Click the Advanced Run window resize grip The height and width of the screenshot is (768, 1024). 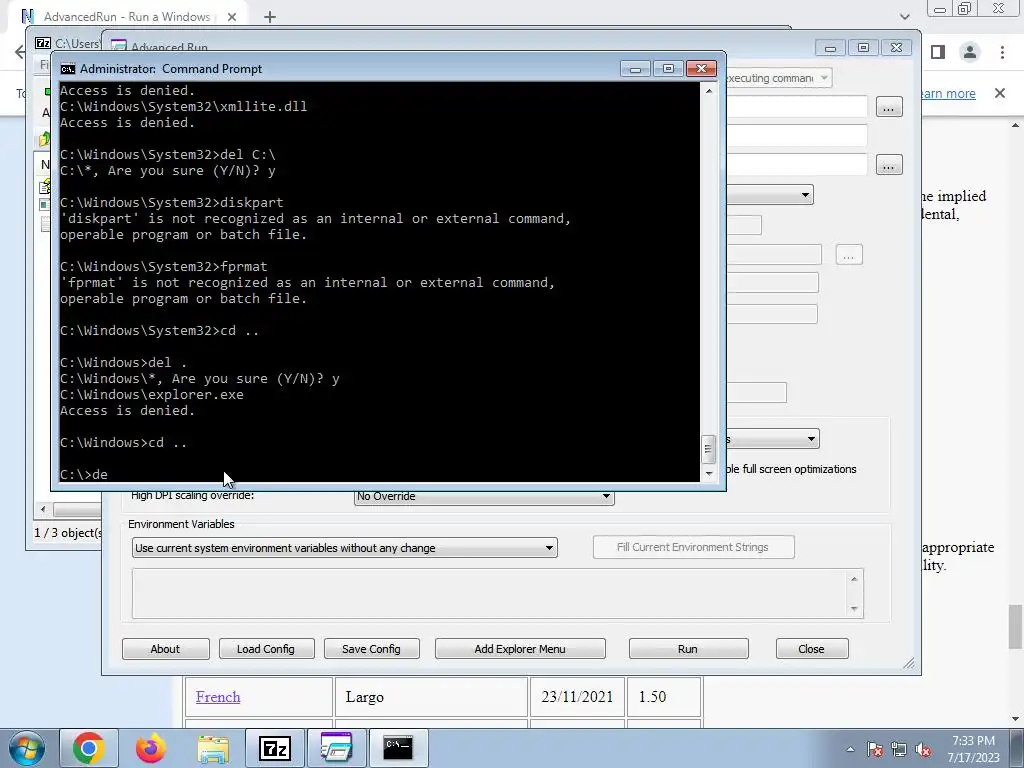click(x=910, y=664)
